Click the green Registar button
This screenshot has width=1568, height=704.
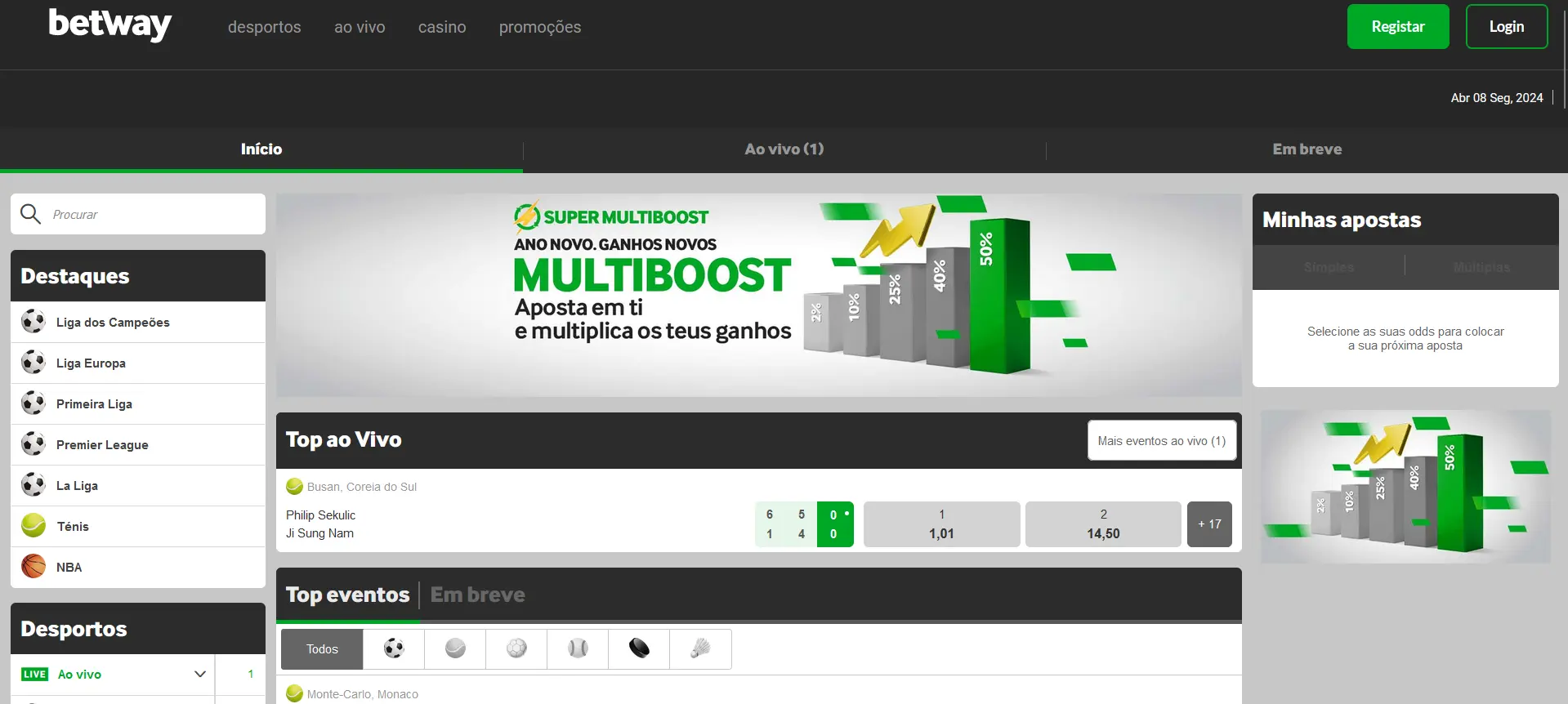point(1398,26)
